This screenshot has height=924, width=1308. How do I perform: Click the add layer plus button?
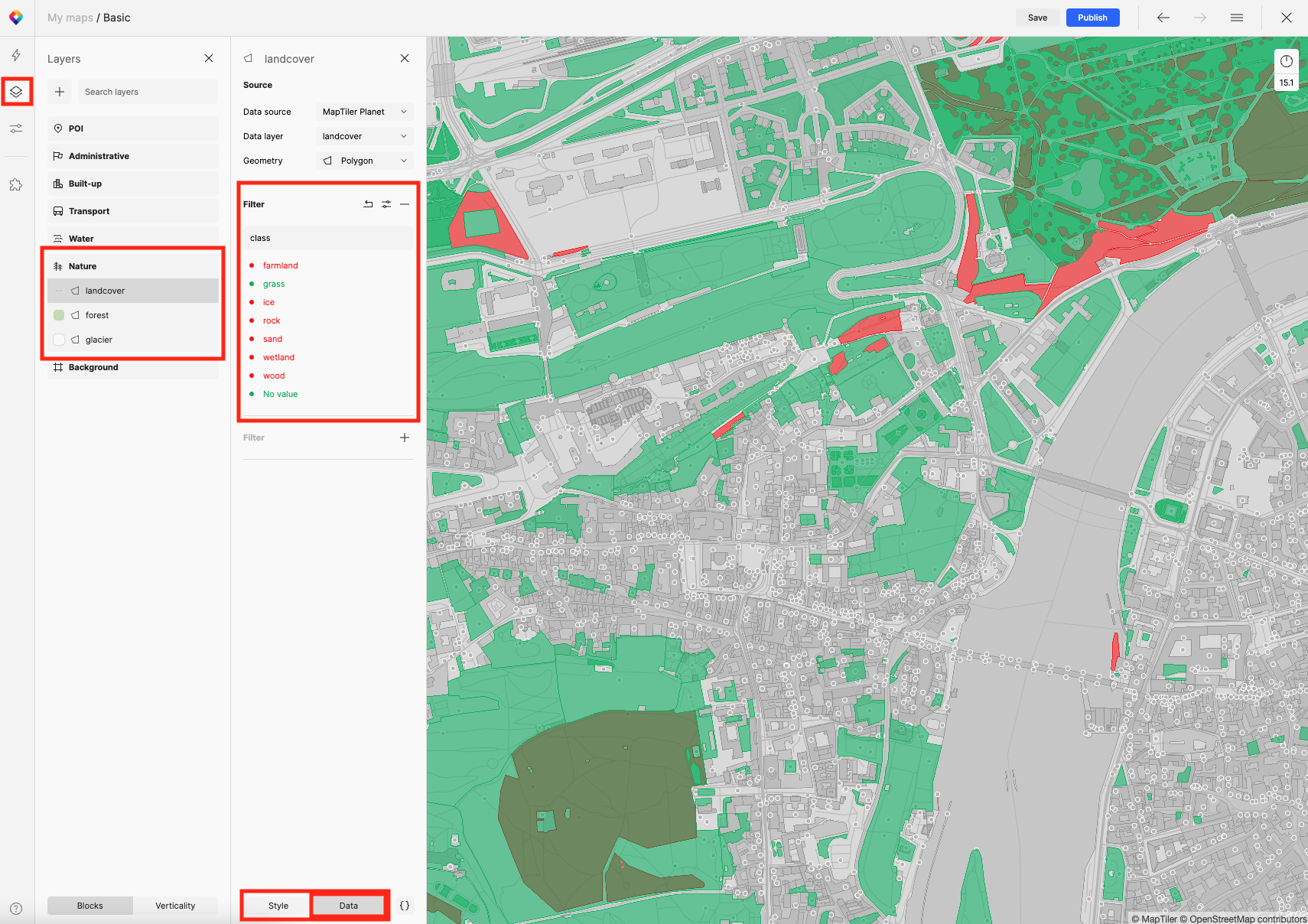(60, 92)
